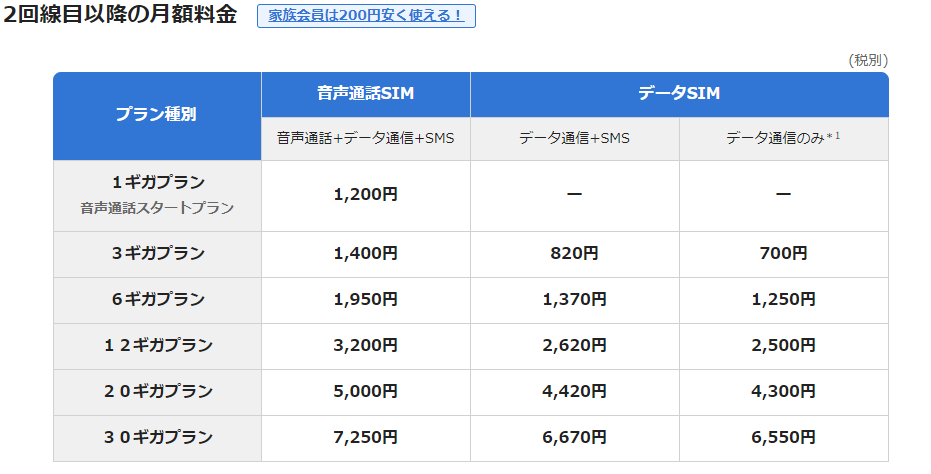Select the データ通信+SMS subheader cell
Viewport: 931px width, 474px height.
click(x=574, y=139)
